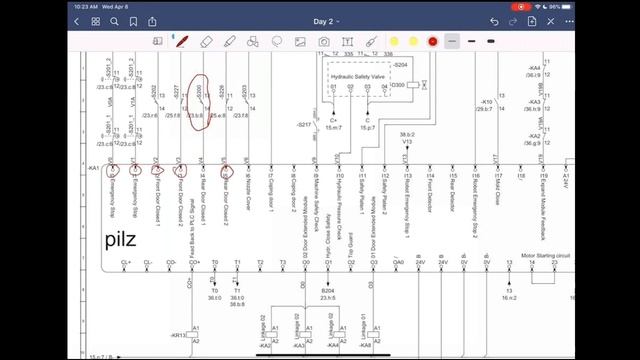Select the thinnest stroke width
The height and width of the screenshot is (360, 640).
[x=452, y=41]
